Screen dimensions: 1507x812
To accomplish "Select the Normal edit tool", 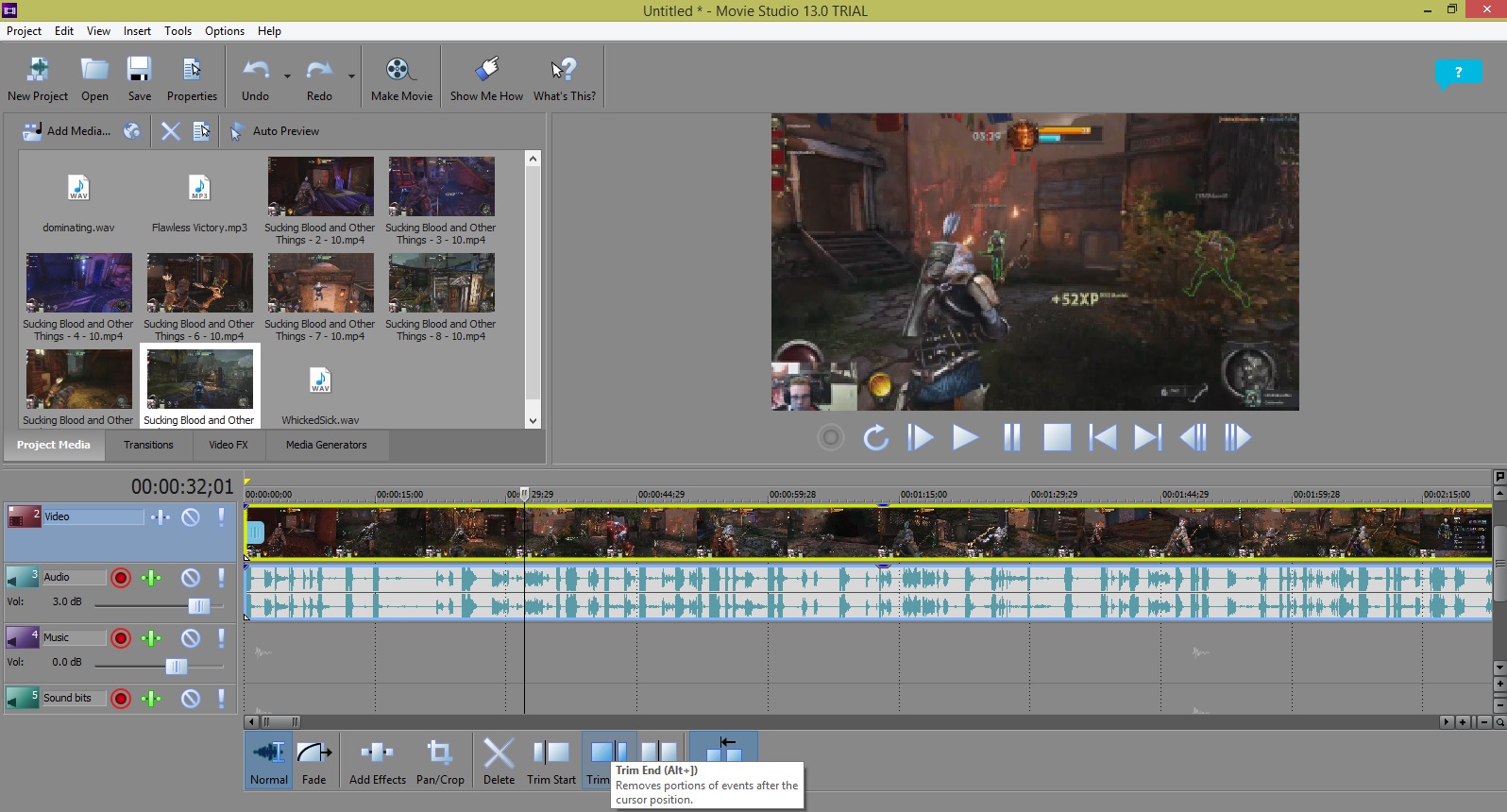I will pyautogui.click(x=269, y=761).
